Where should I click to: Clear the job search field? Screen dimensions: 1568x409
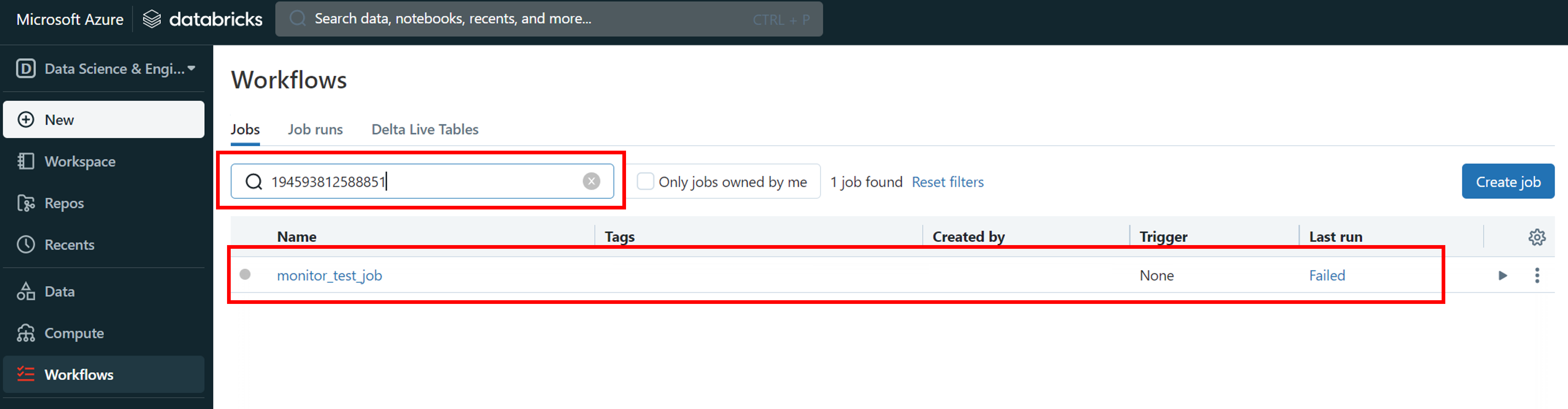click(591, 182)
